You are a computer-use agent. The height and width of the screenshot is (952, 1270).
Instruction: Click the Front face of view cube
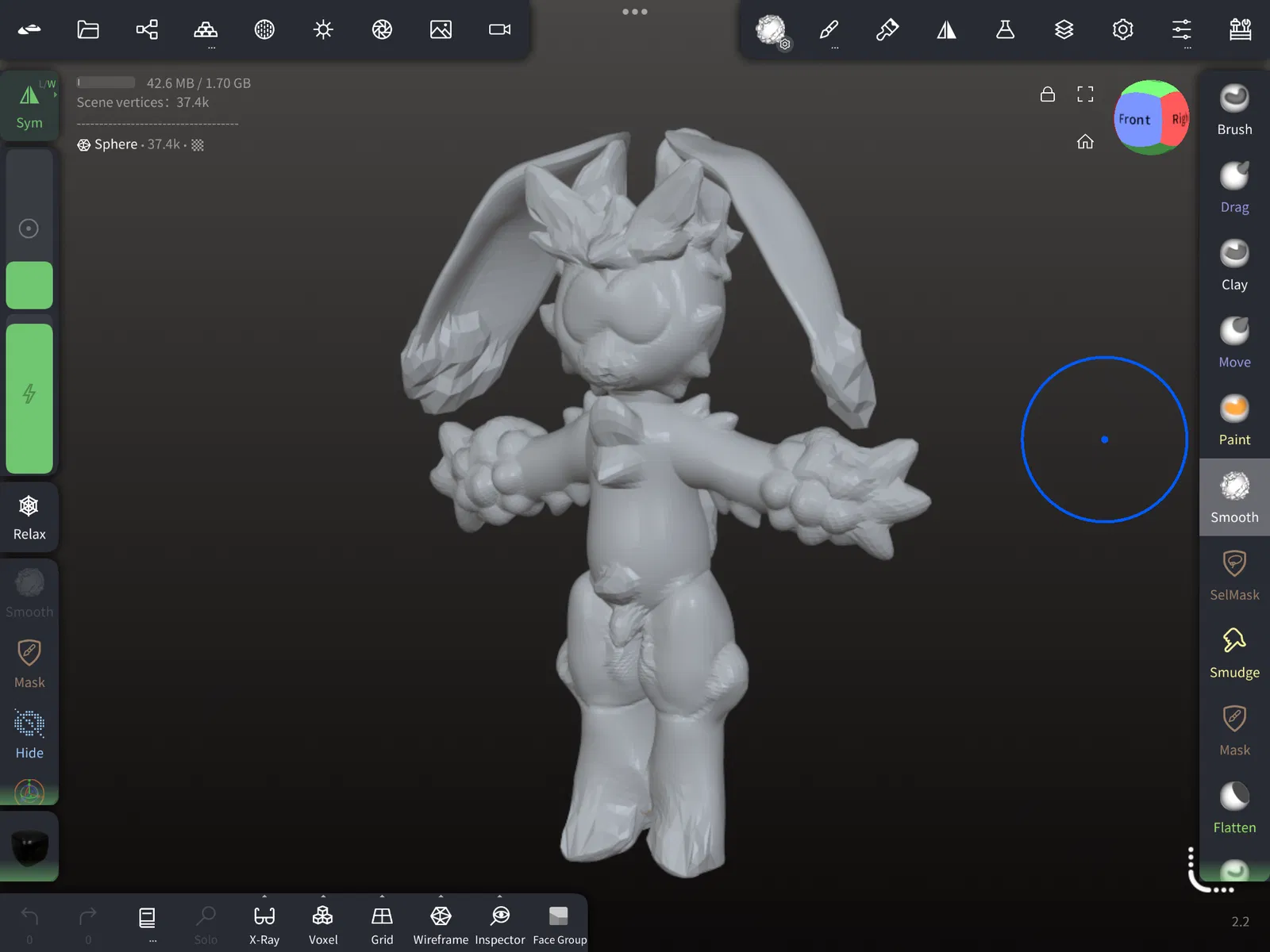(1134, 119)
